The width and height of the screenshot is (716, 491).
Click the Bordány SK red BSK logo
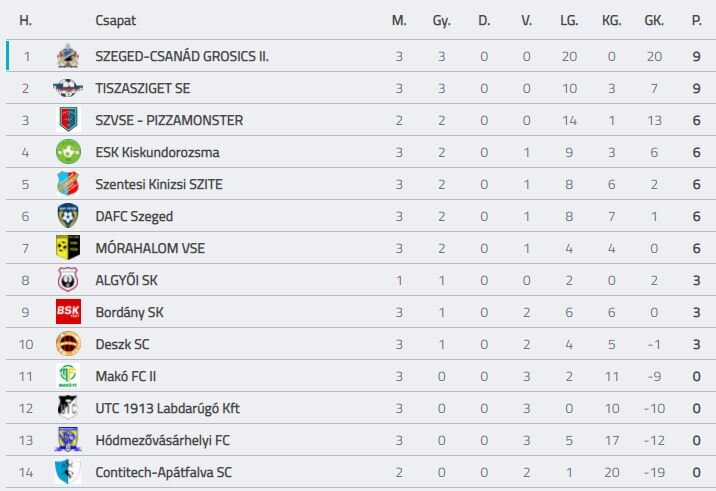(67, 312)
